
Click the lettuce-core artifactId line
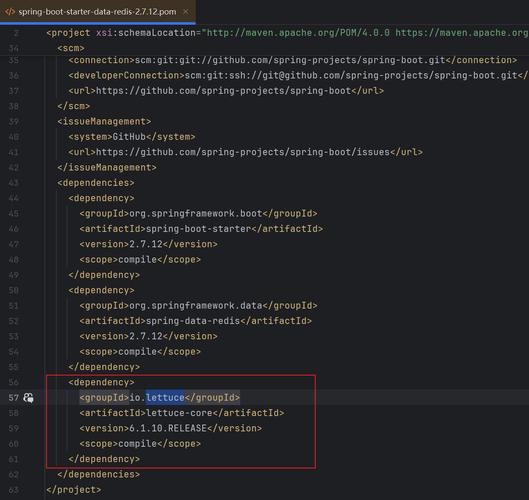(182, 413)
